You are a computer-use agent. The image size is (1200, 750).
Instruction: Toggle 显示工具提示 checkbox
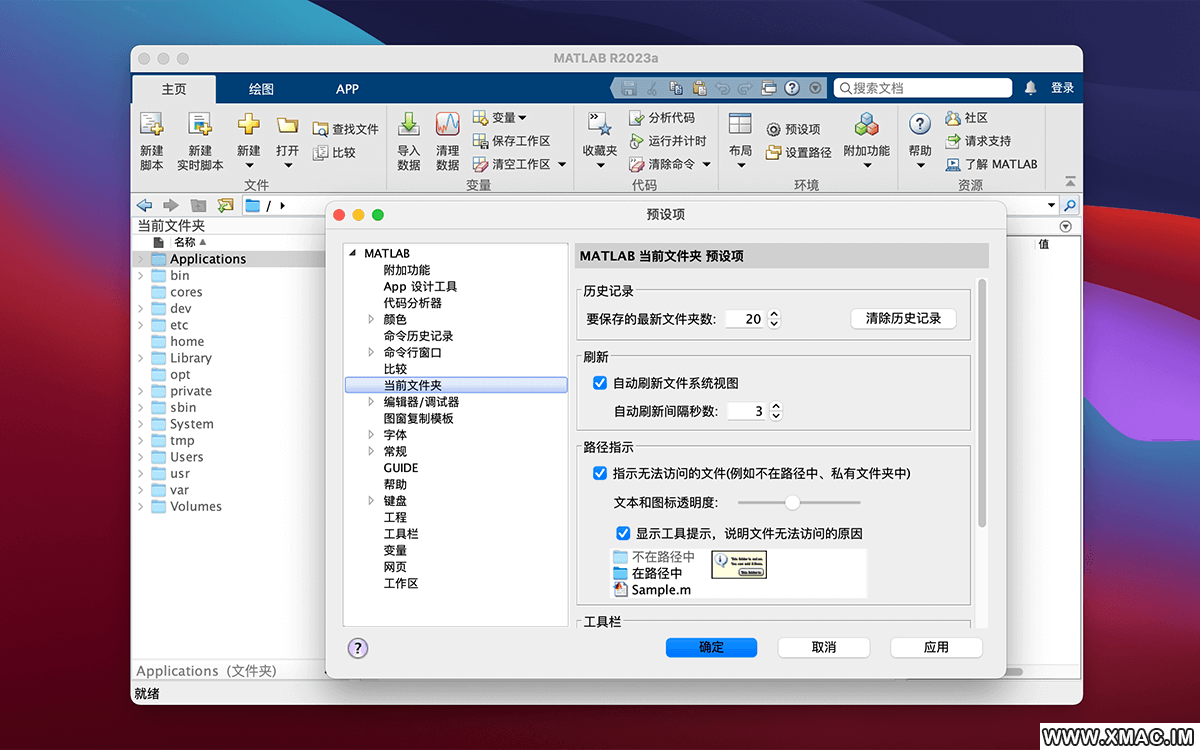[623, 533]
